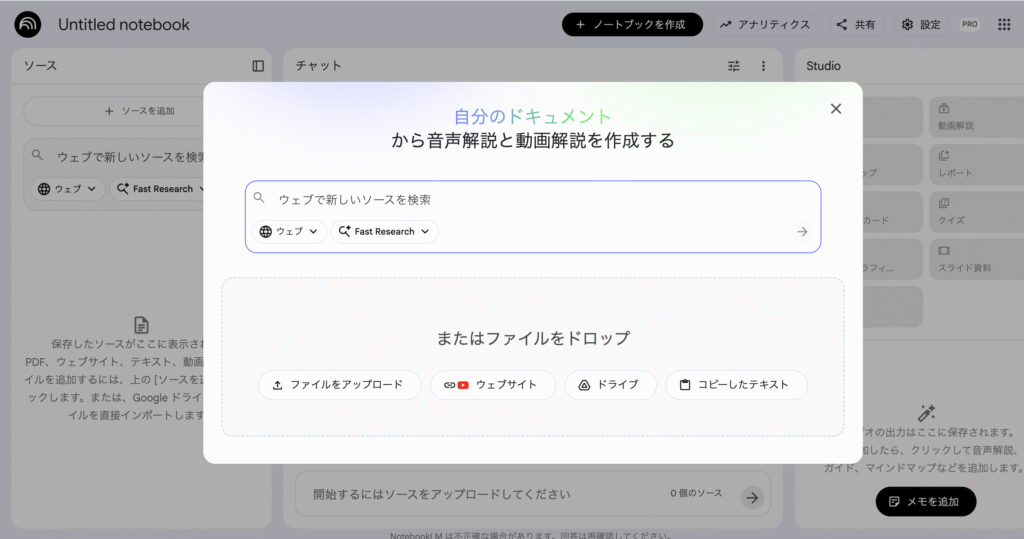
Task: Collapse the ソース panel using sidebar icon
Action: tap(258, 66)
